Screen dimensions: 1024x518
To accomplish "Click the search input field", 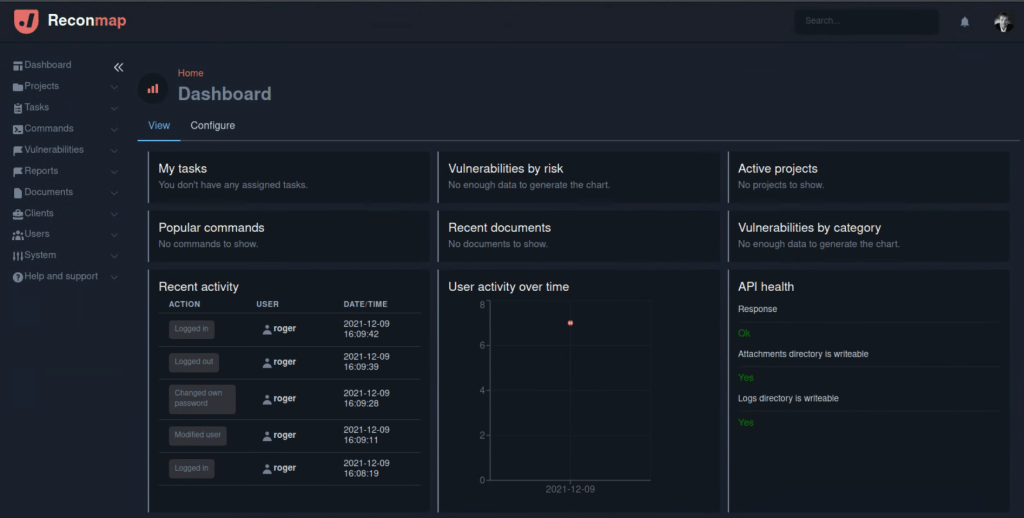I will pyautogui.click(x=865, y=21).
